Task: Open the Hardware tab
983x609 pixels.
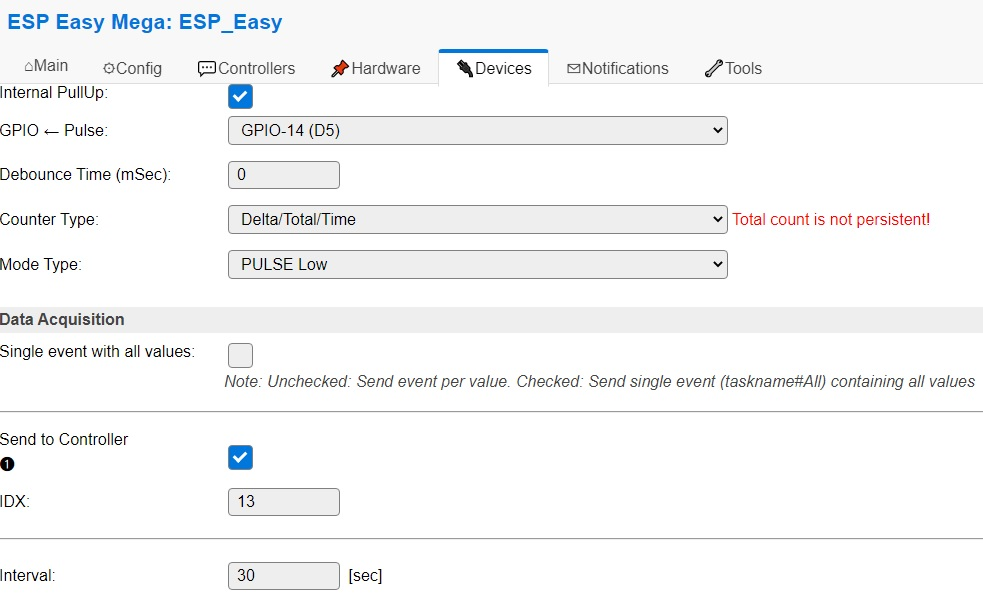Action: [x=376, y=68]
